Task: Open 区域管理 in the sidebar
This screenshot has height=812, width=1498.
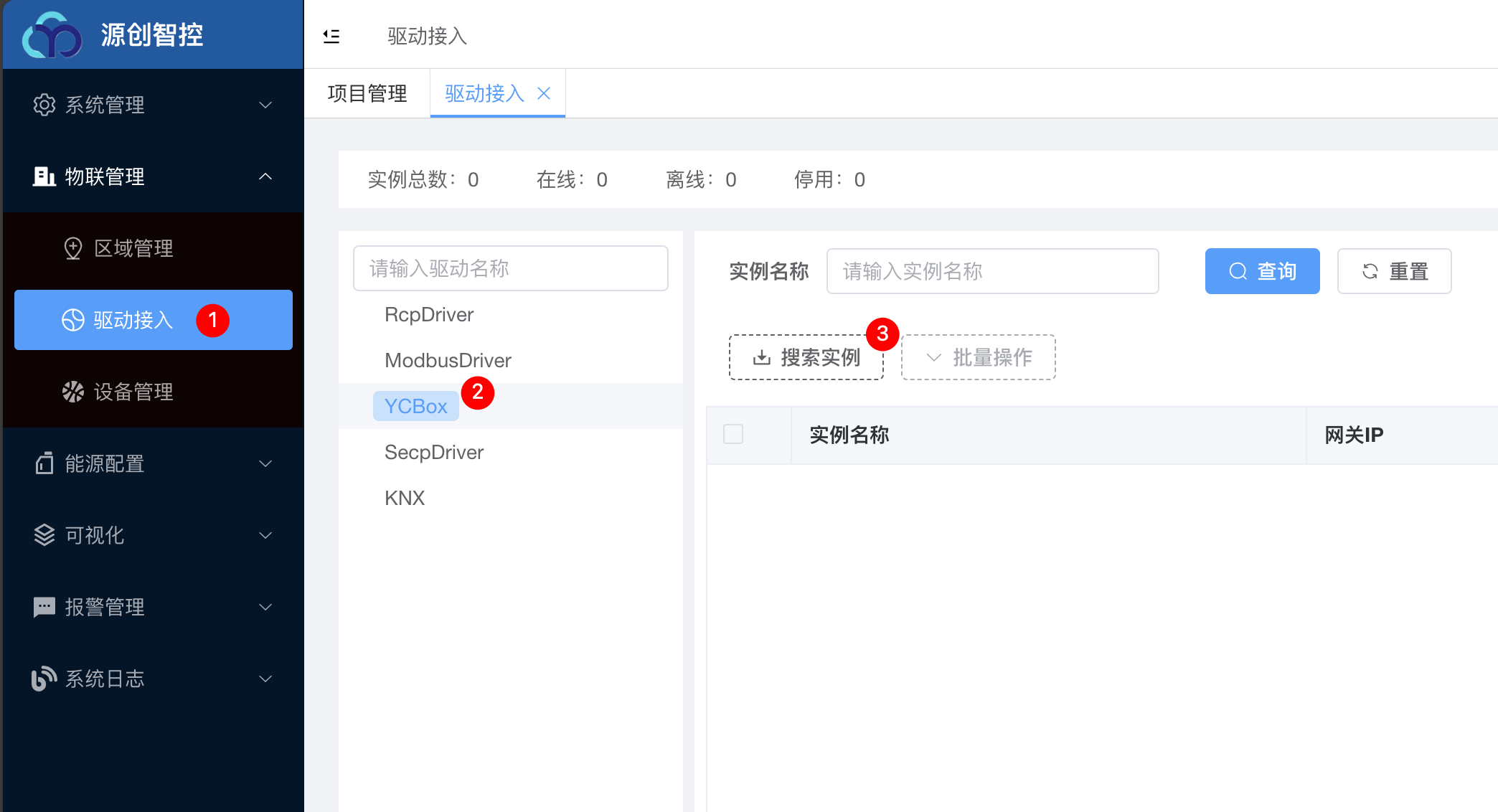Action: (x=154, y=248)
